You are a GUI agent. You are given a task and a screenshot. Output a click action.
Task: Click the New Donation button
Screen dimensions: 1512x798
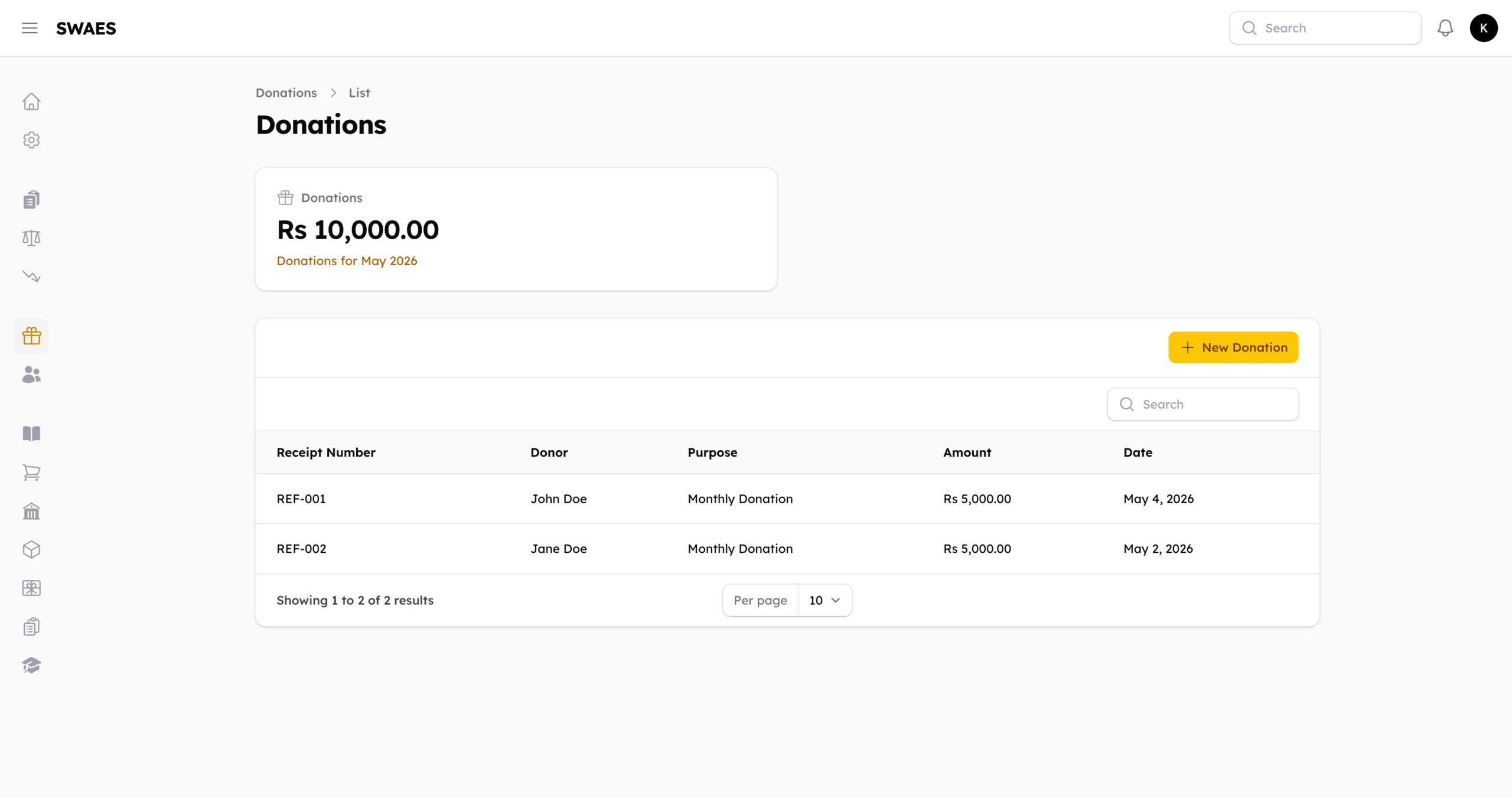[x=1233, y=347]
